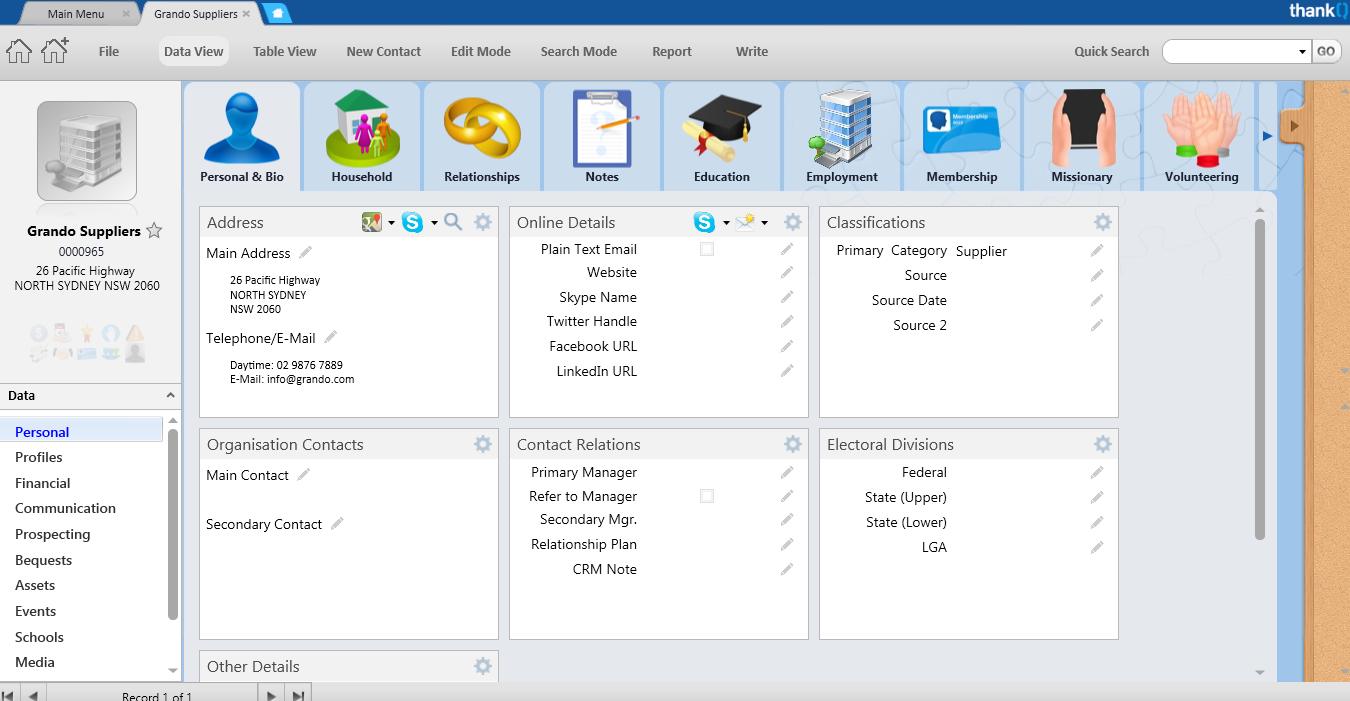
Task: Switch to Edit Mode
Action: tap(481, 51)
